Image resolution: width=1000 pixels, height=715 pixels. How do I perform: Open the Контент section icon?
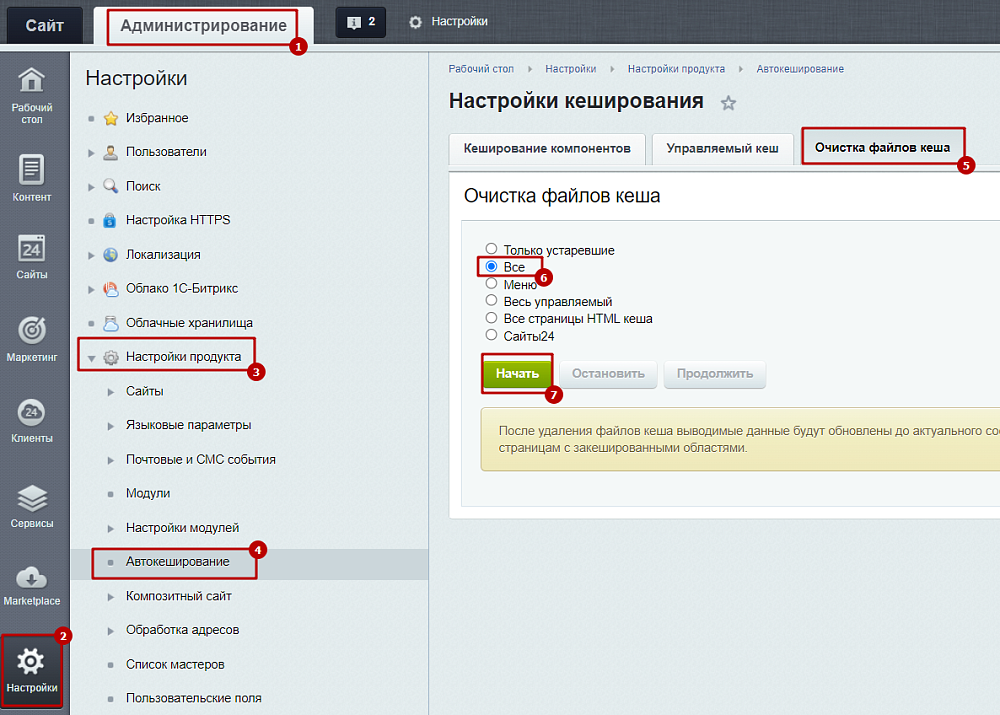click(x=32, y=170)
